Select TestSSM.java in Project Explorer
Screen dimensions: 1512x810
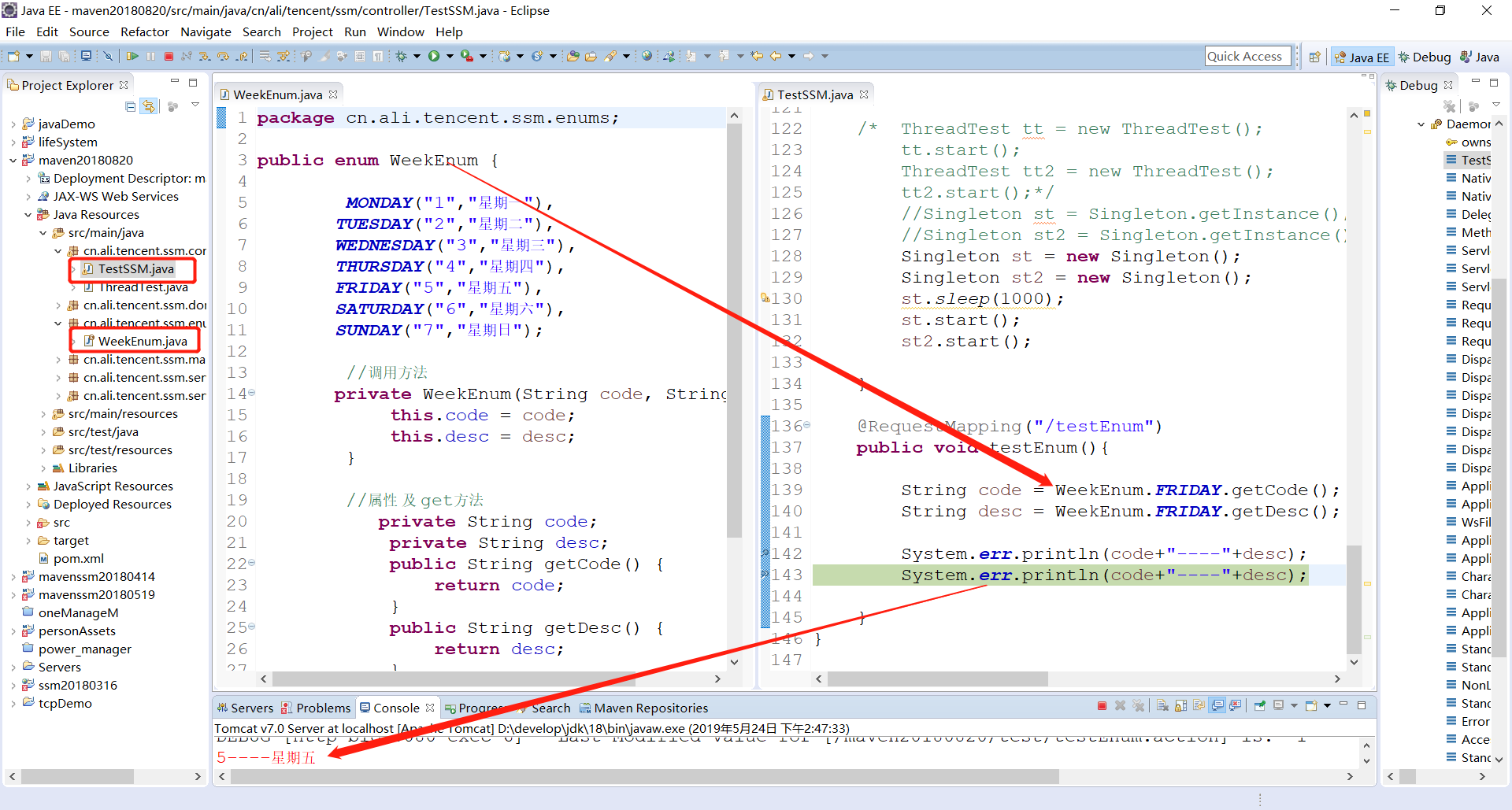[135, 268]
